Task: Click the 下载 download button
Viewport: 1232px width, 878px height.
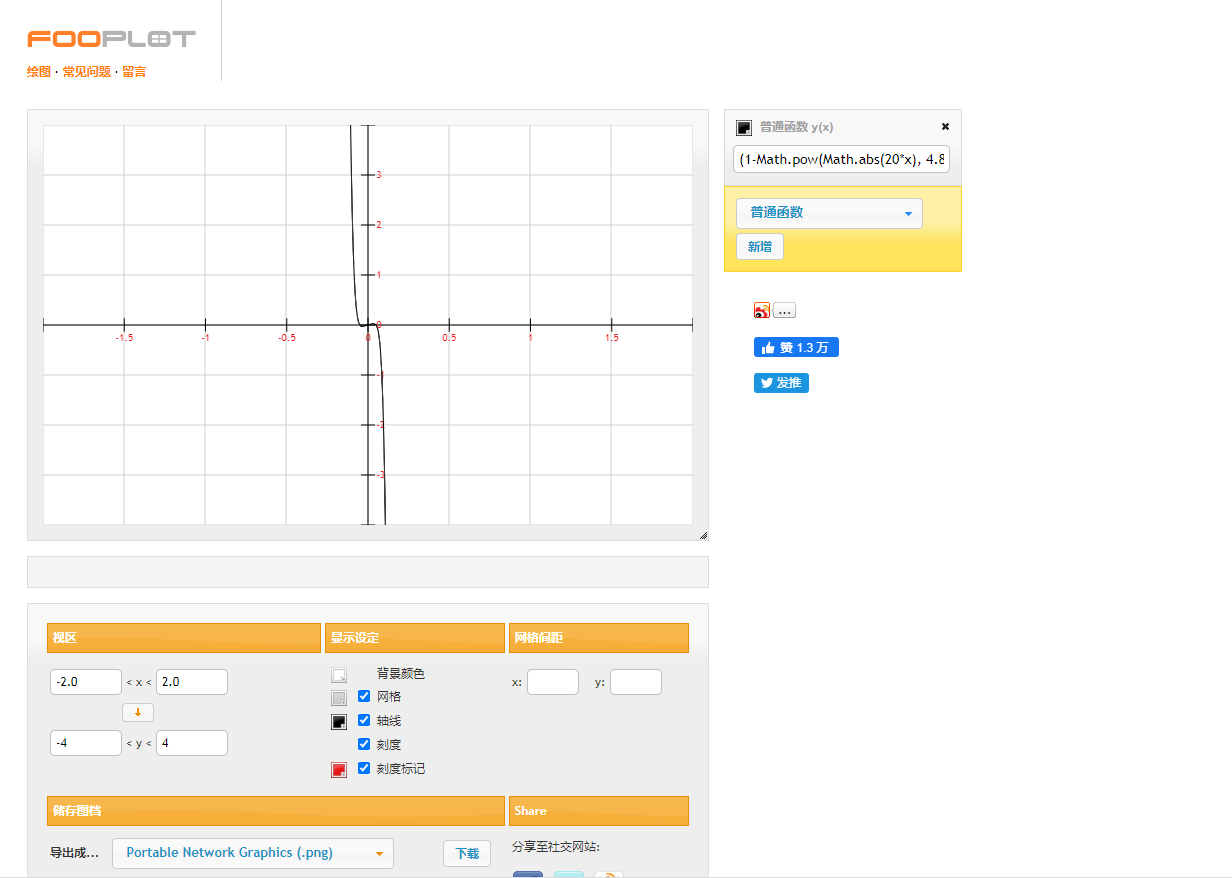Action: [467, 853]
